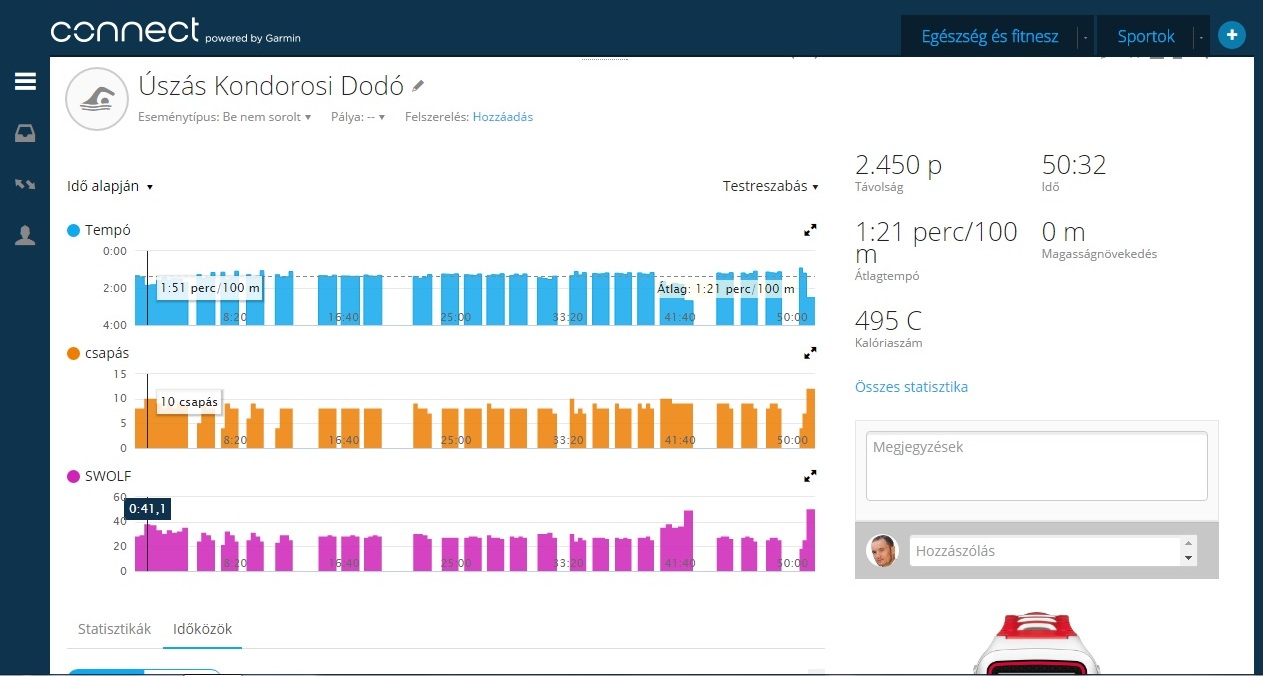Click the blue plus button in header

(1232, 35)
